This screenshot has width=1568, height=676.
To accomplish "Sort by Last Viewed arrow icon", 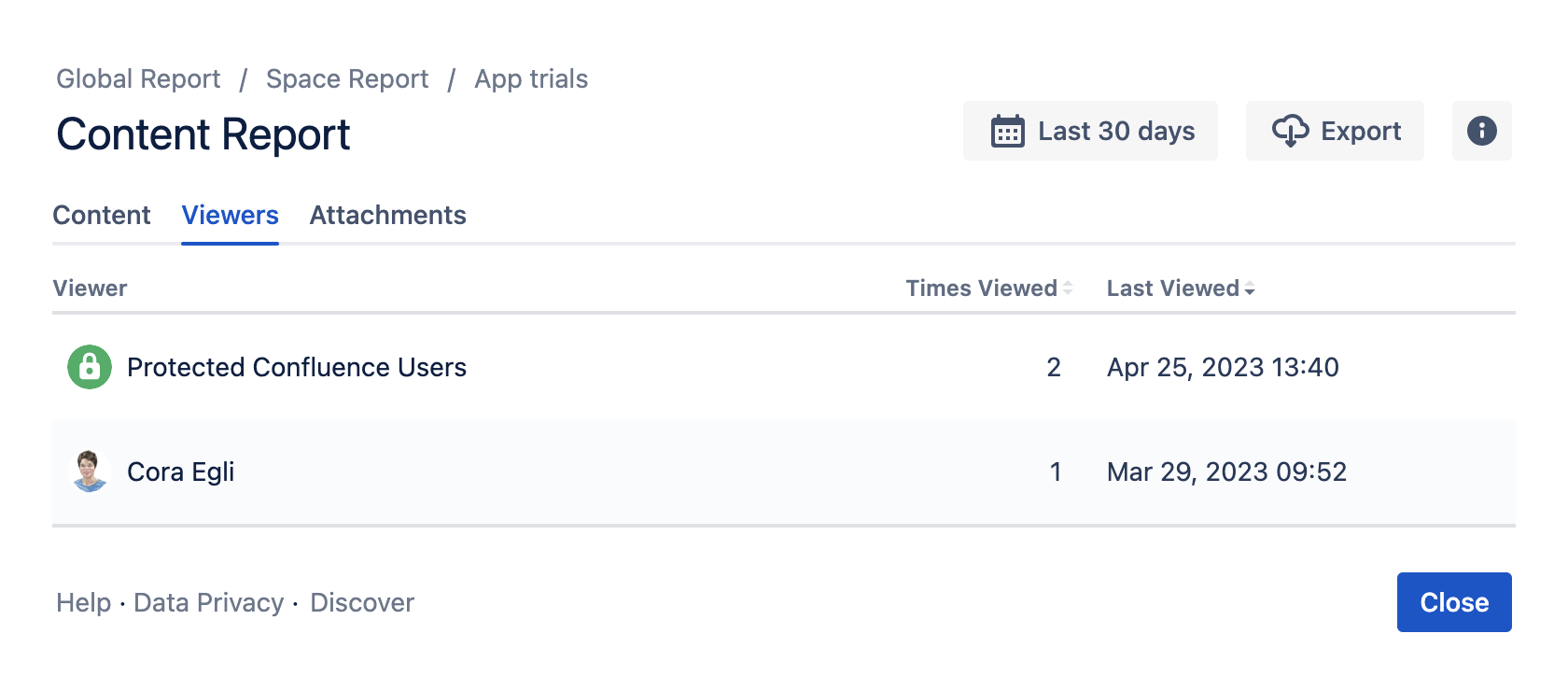I will [x=1250, y=289].
